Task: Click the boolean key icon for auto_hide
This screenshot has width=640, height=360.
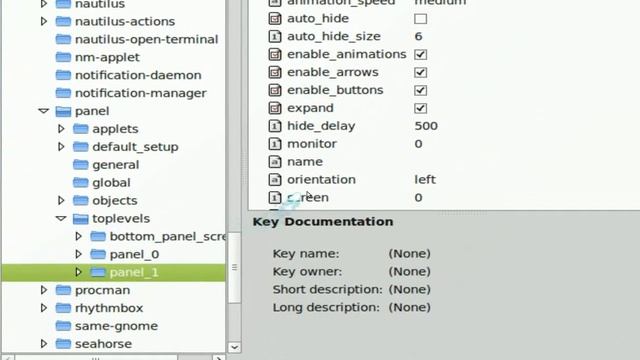Action: pos(275,18)
